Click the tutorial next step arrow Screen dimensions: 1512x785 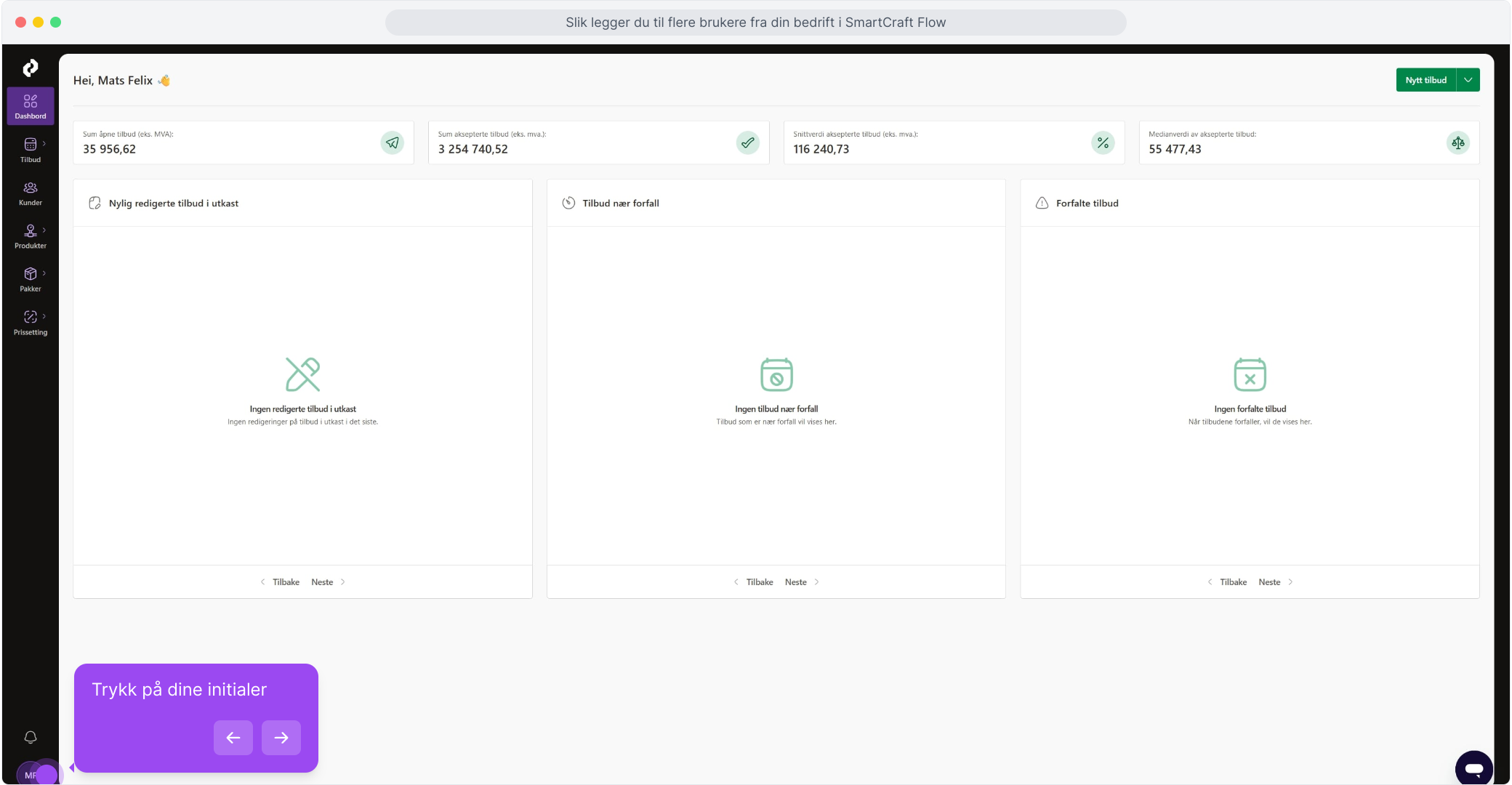[281, 738]
